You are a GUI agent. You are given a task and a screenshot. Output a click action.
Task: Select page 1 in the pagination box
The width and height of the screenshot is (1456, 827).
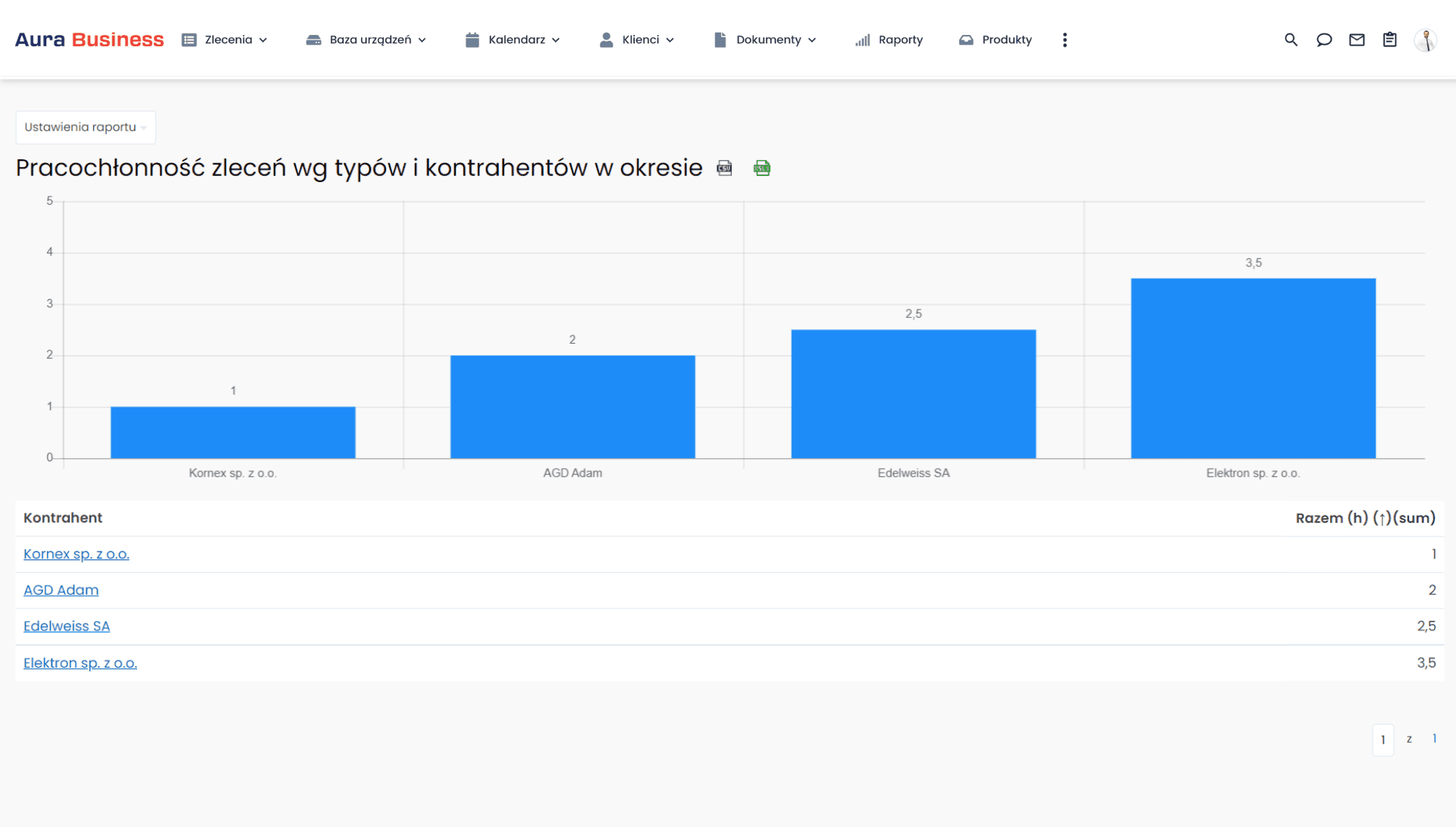1383,740
